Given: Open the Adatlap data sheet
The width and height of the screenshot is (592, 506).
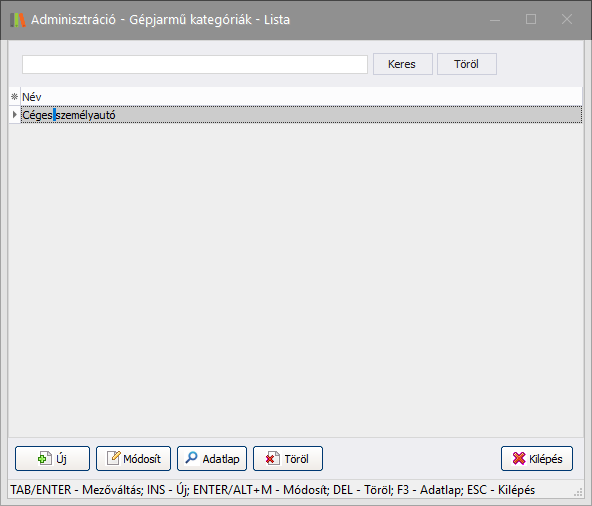Looking at the screenshot, I should click(212, 458).
